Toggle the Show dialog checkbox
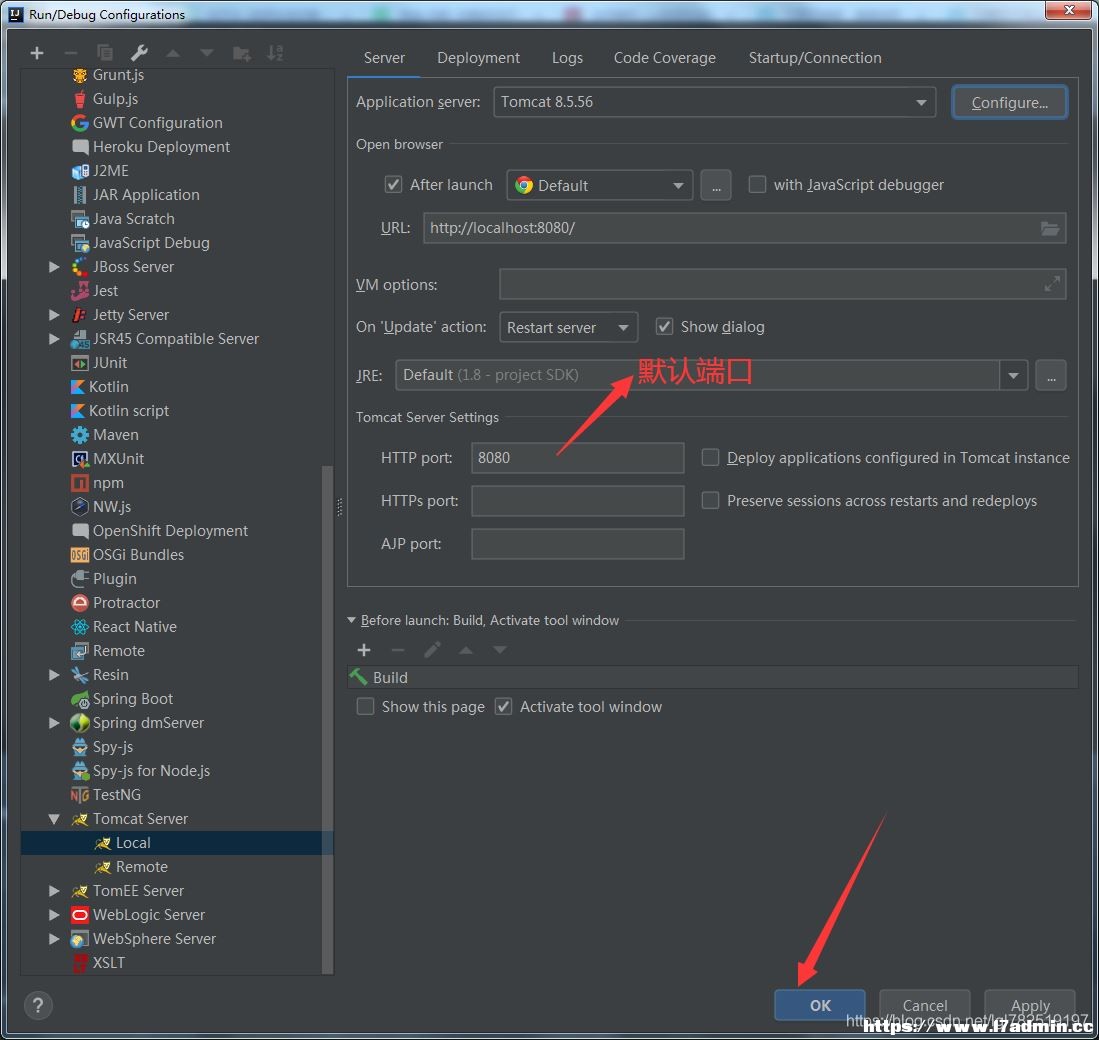1099x1040 pixels. tap(664, 327)
